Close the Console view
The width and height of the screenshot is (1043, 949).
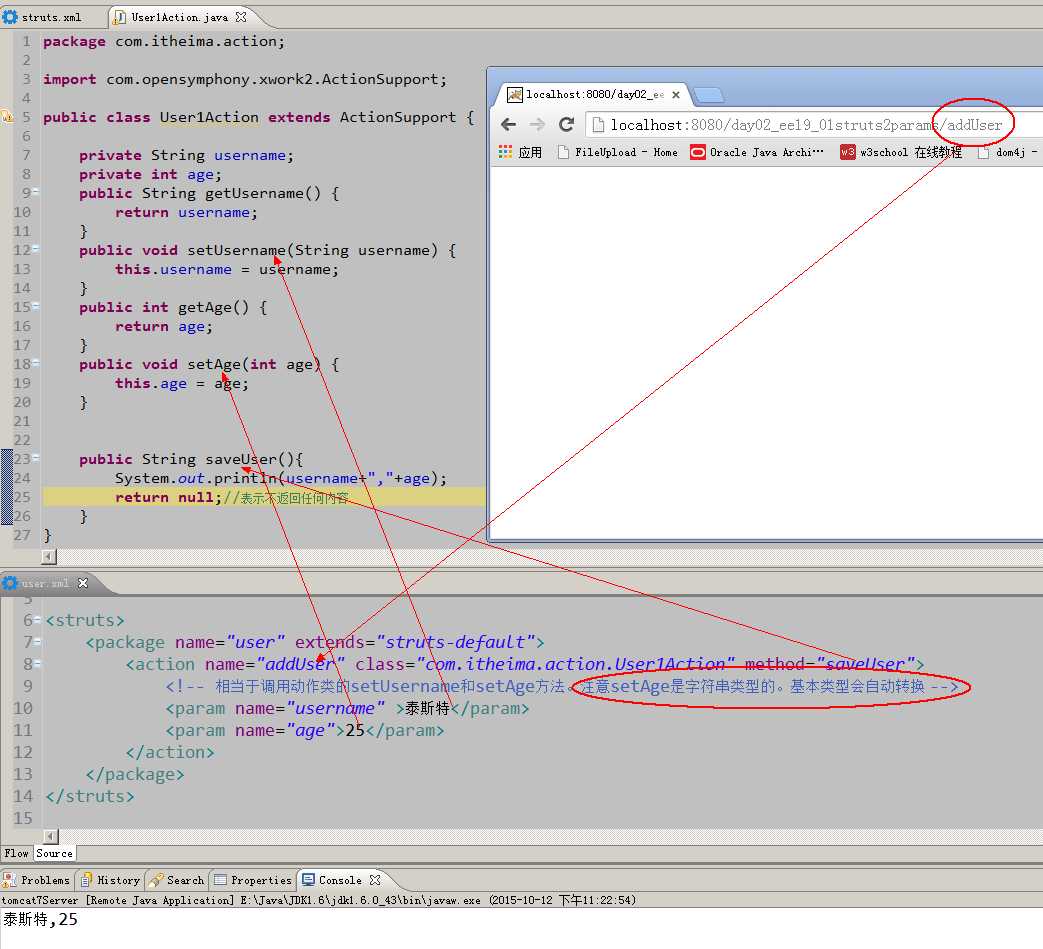pyautogui.click(x=375, y=880)
